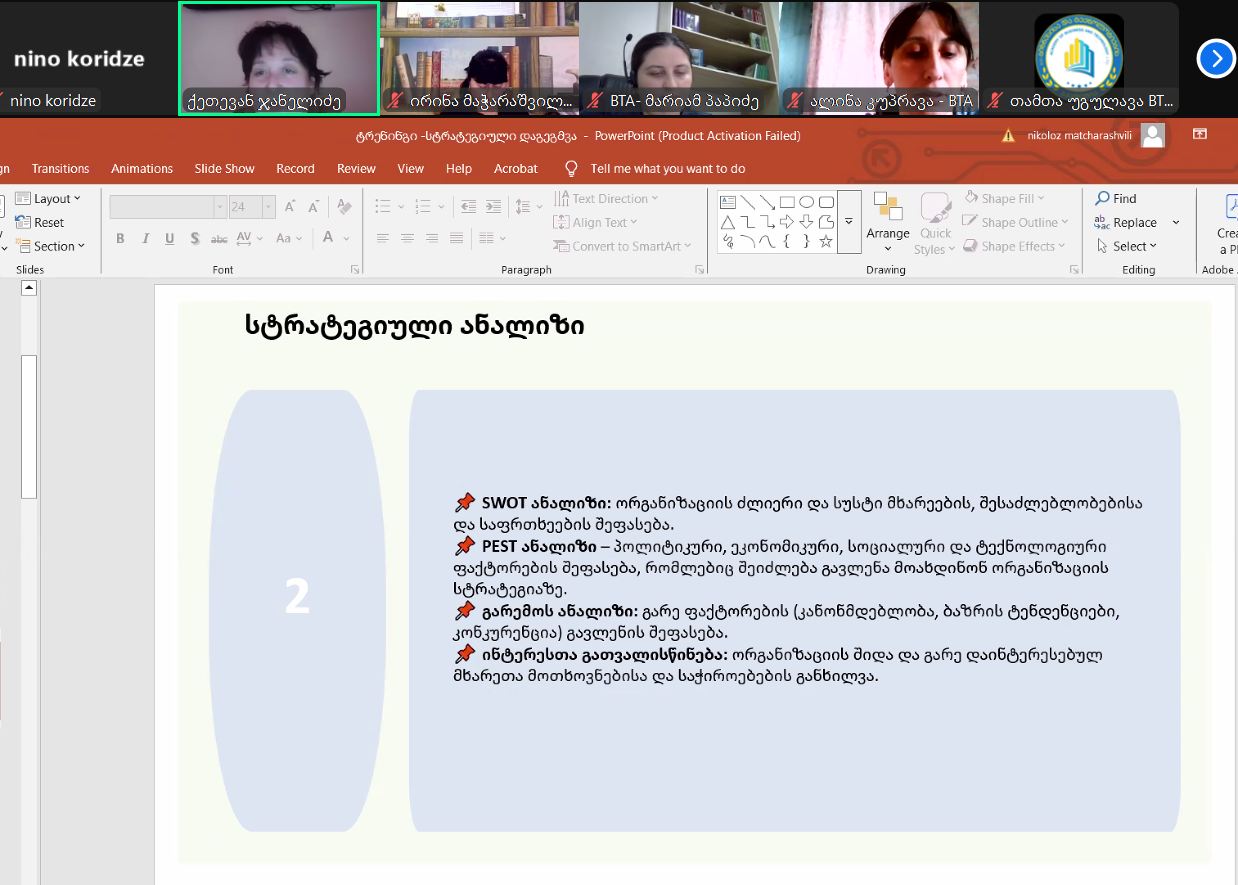Click Increase List Level icon
Screen dimensions: 1238x885
point(495,207)
